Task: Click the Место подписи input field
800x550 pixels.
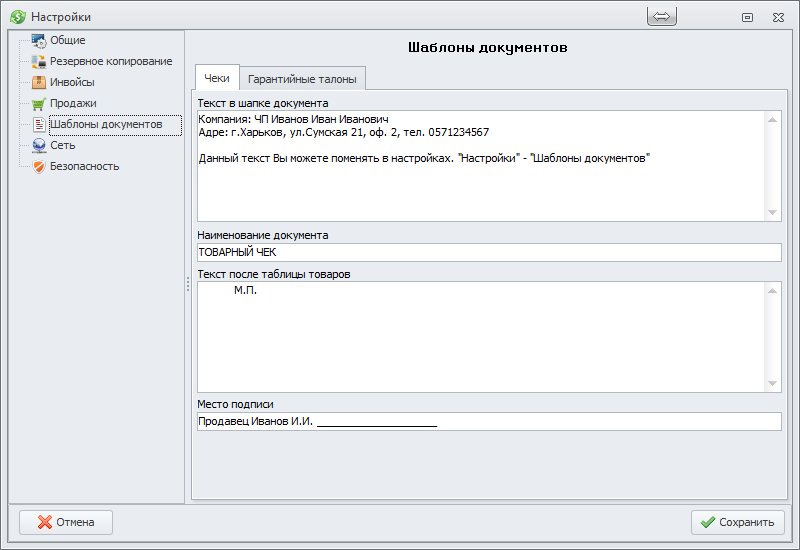Action: click(488, 422)
